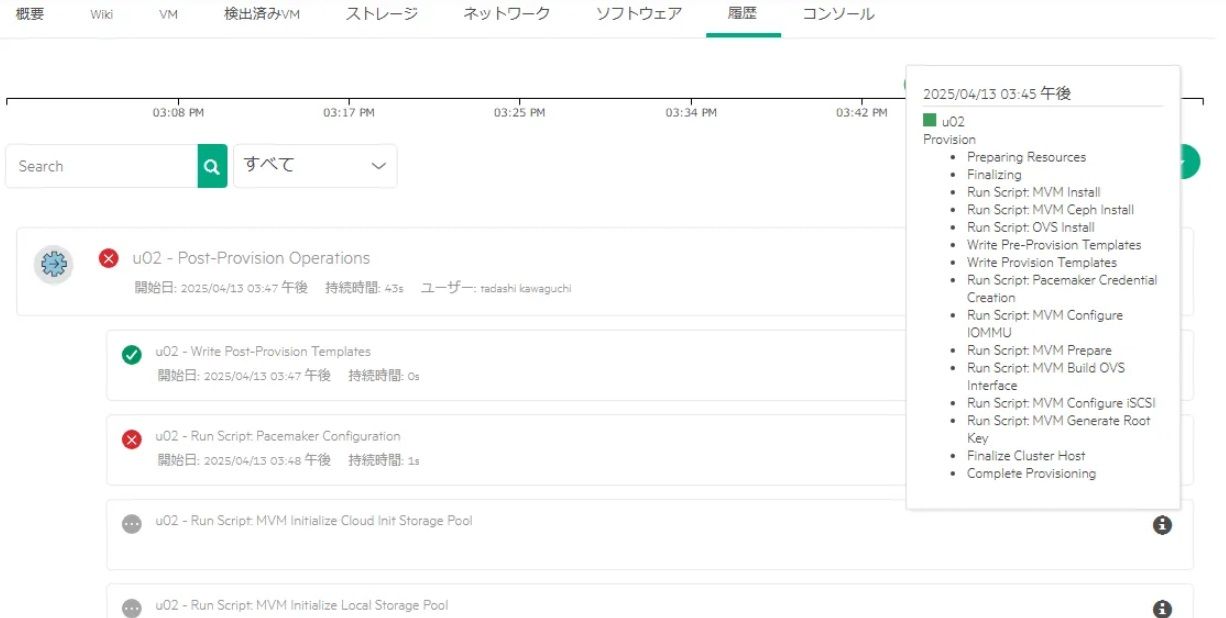Screen dimensions: 1226x618
Task: Click gray pending icon for Local Storage Pool
Action: point(131,608)
